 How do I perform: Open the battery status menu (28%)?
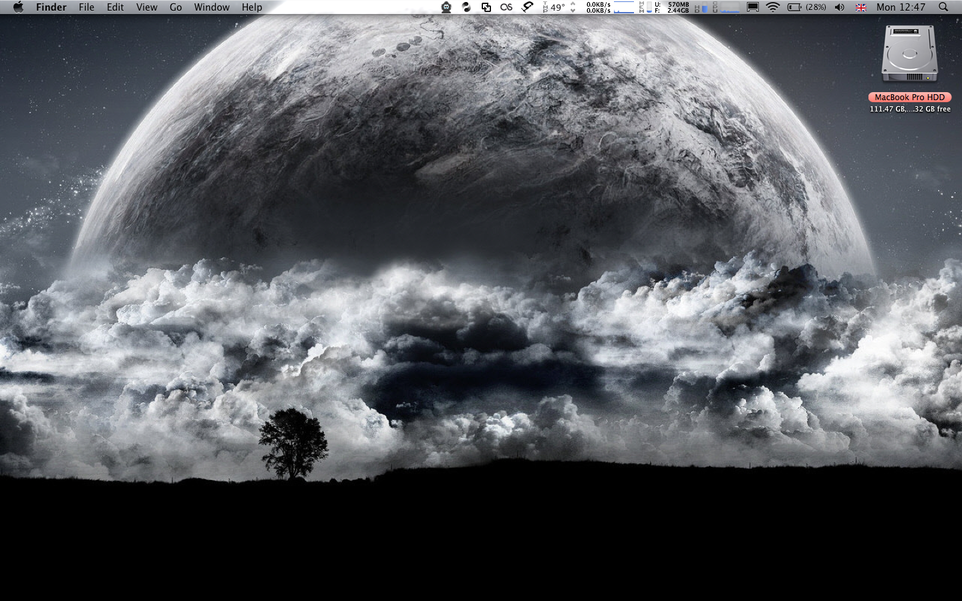point(807,7)
